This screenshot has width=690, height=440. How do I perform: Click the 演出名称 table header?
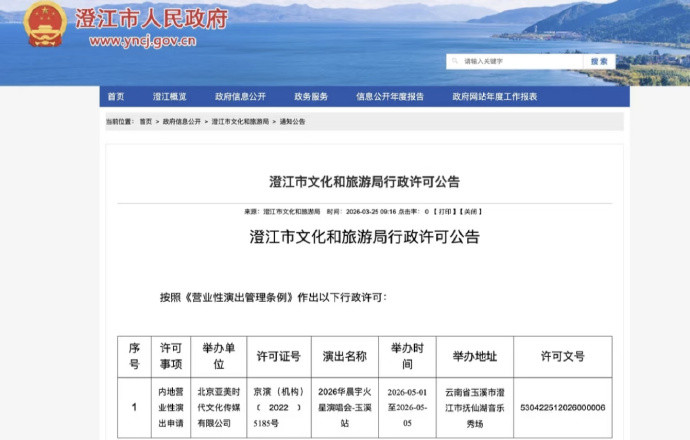click(345, 356)
